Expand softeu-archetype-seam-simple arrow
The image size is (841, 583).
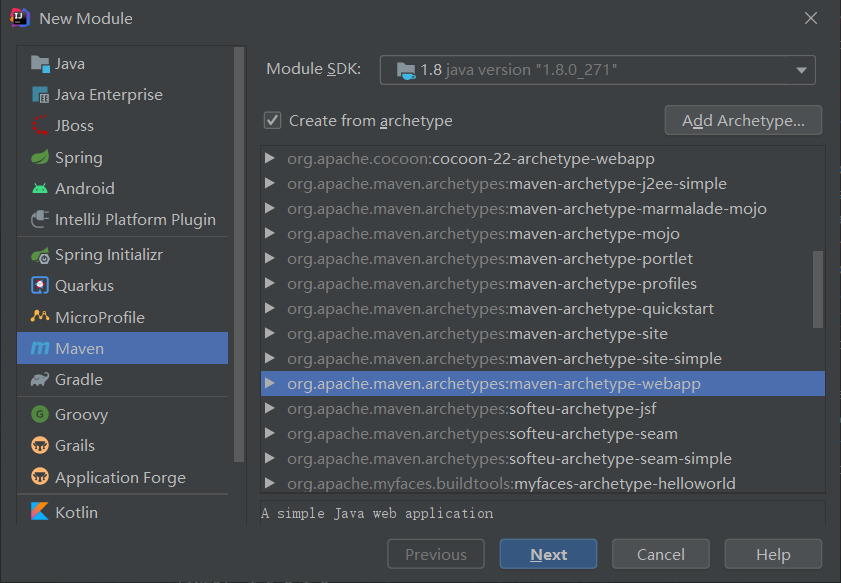click(x=270, y=459)
